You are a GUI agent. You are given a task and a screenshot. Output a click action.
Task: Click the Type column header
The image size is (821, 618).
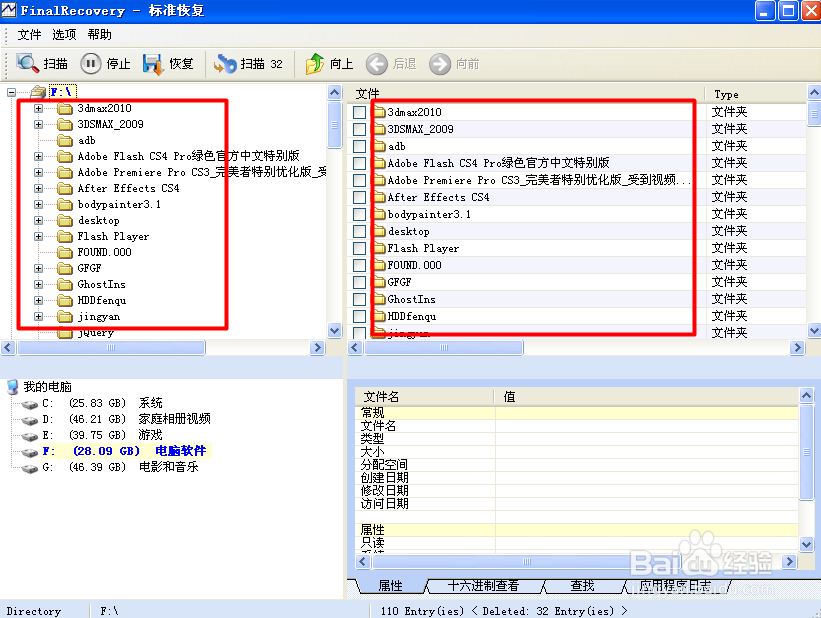click(756, 94)
